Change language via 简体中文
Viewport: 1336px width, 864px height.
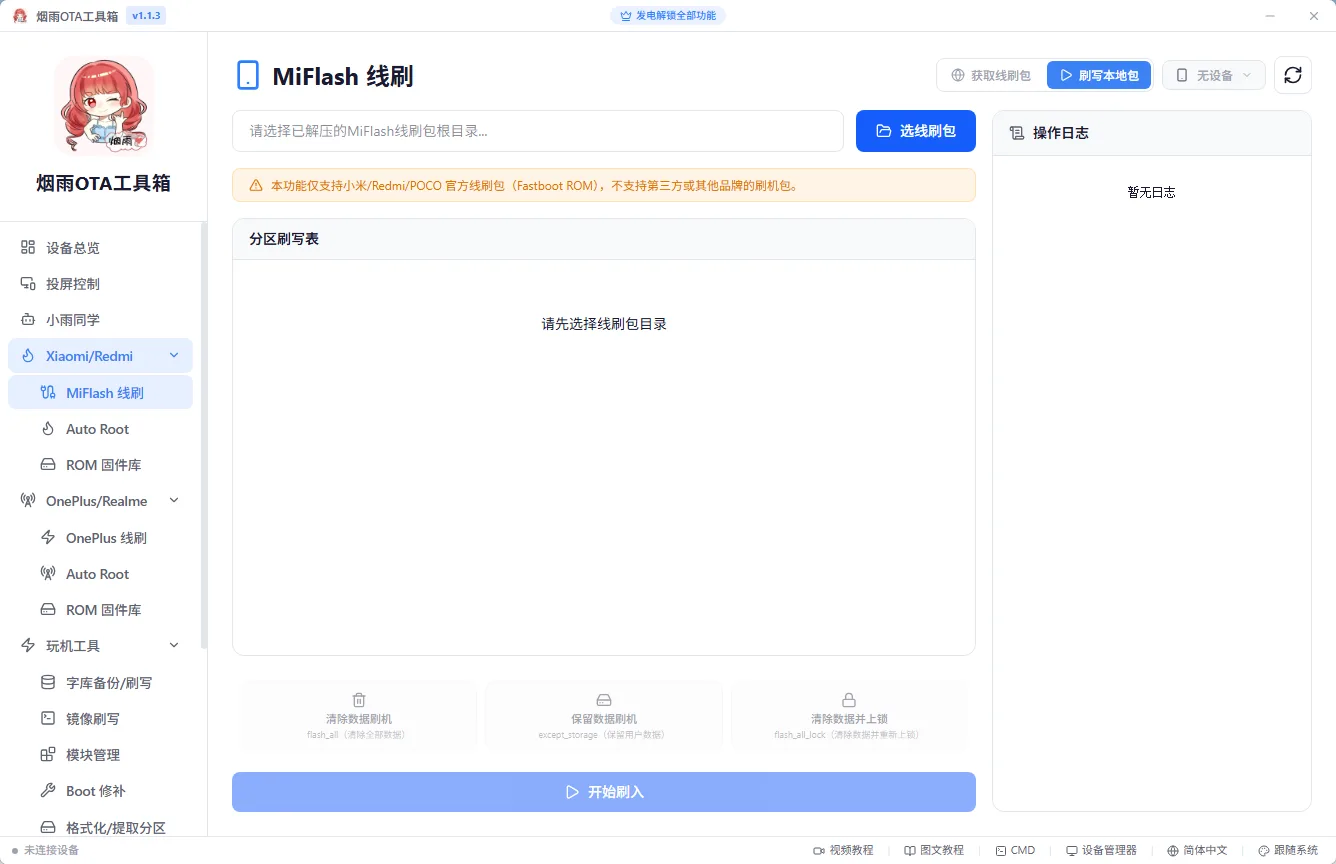(x=1196, y=850)
